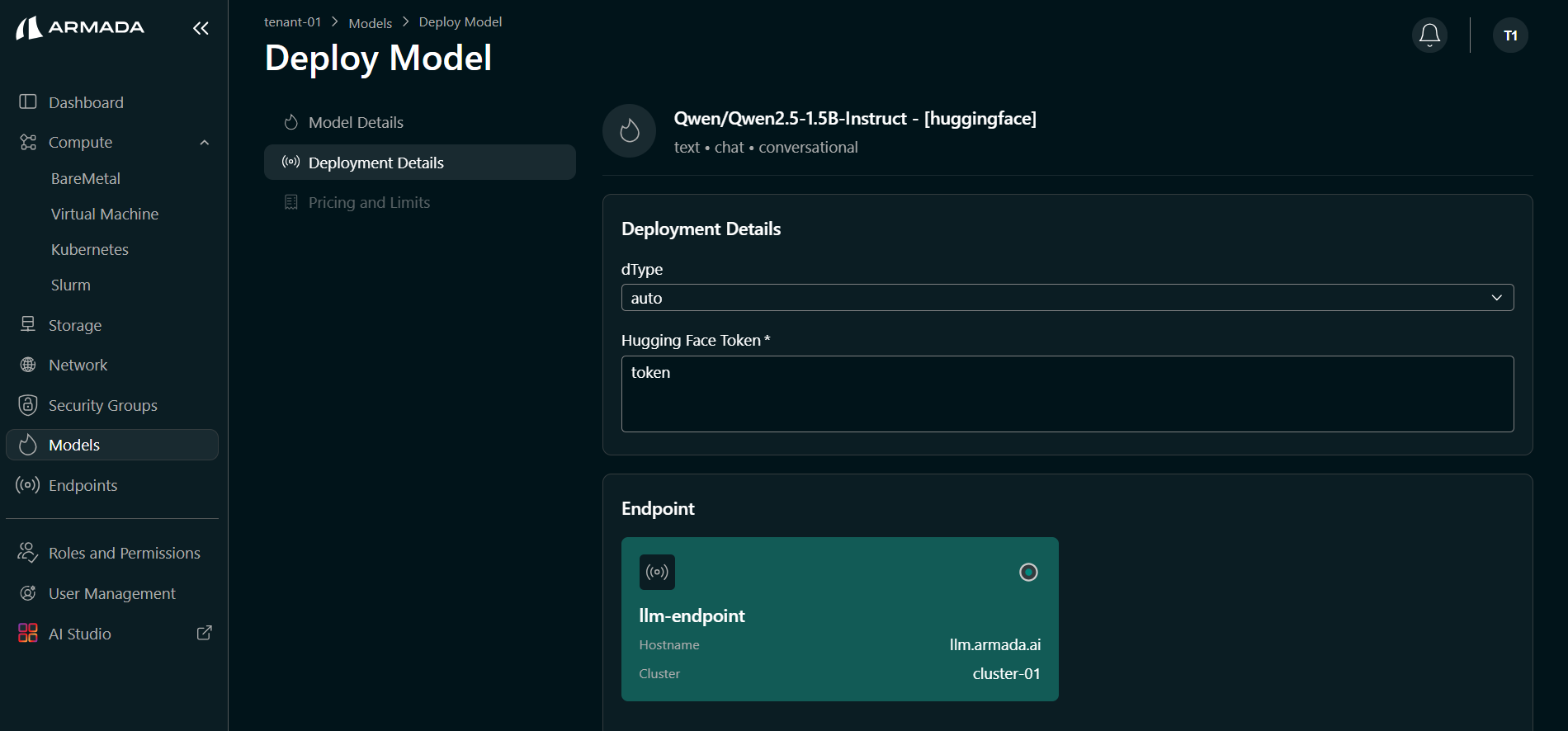Click llm.armada.ai hostname value
Image resolution: width=1568 pixels, height=731 pixels.
pos(994,644)
